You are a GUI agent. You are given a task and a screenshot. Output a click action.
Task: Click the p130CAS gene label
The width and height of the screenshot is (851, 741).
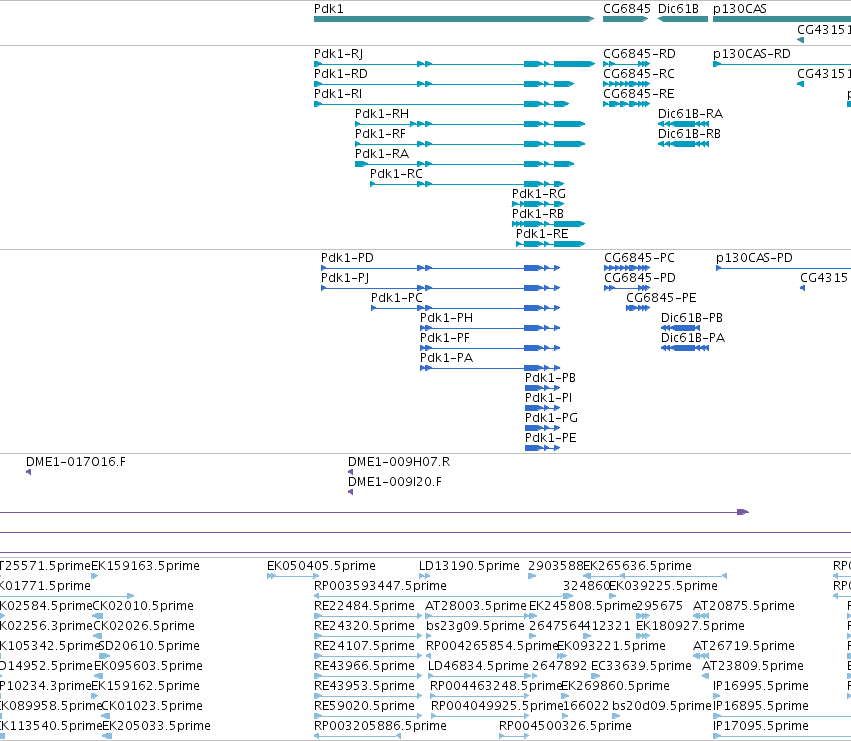(739, 9)
